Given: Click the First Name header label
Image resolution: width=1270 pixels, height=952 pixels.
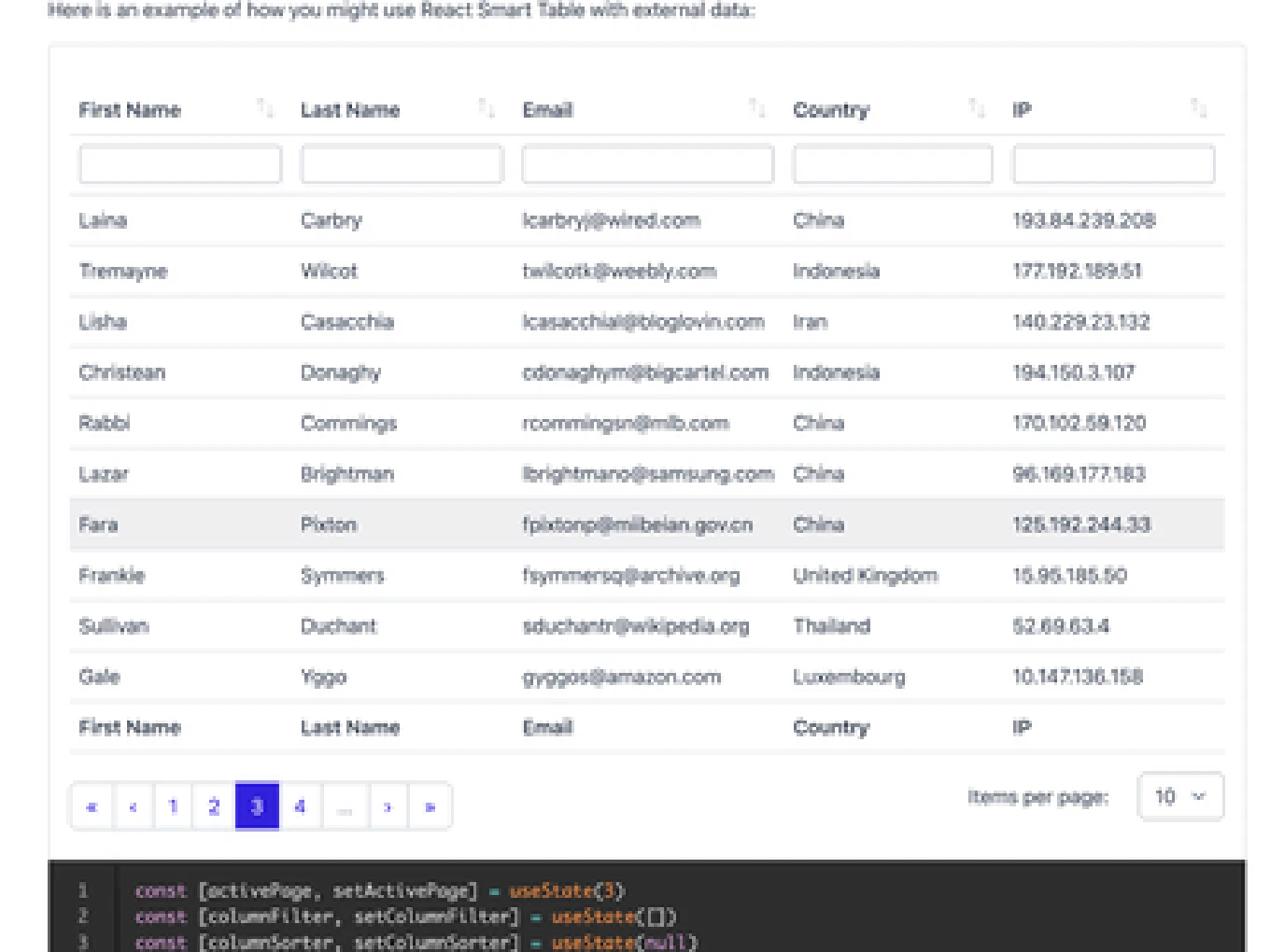Looking at the screenshot, I should pyautogui.click(x=130, y=110).
